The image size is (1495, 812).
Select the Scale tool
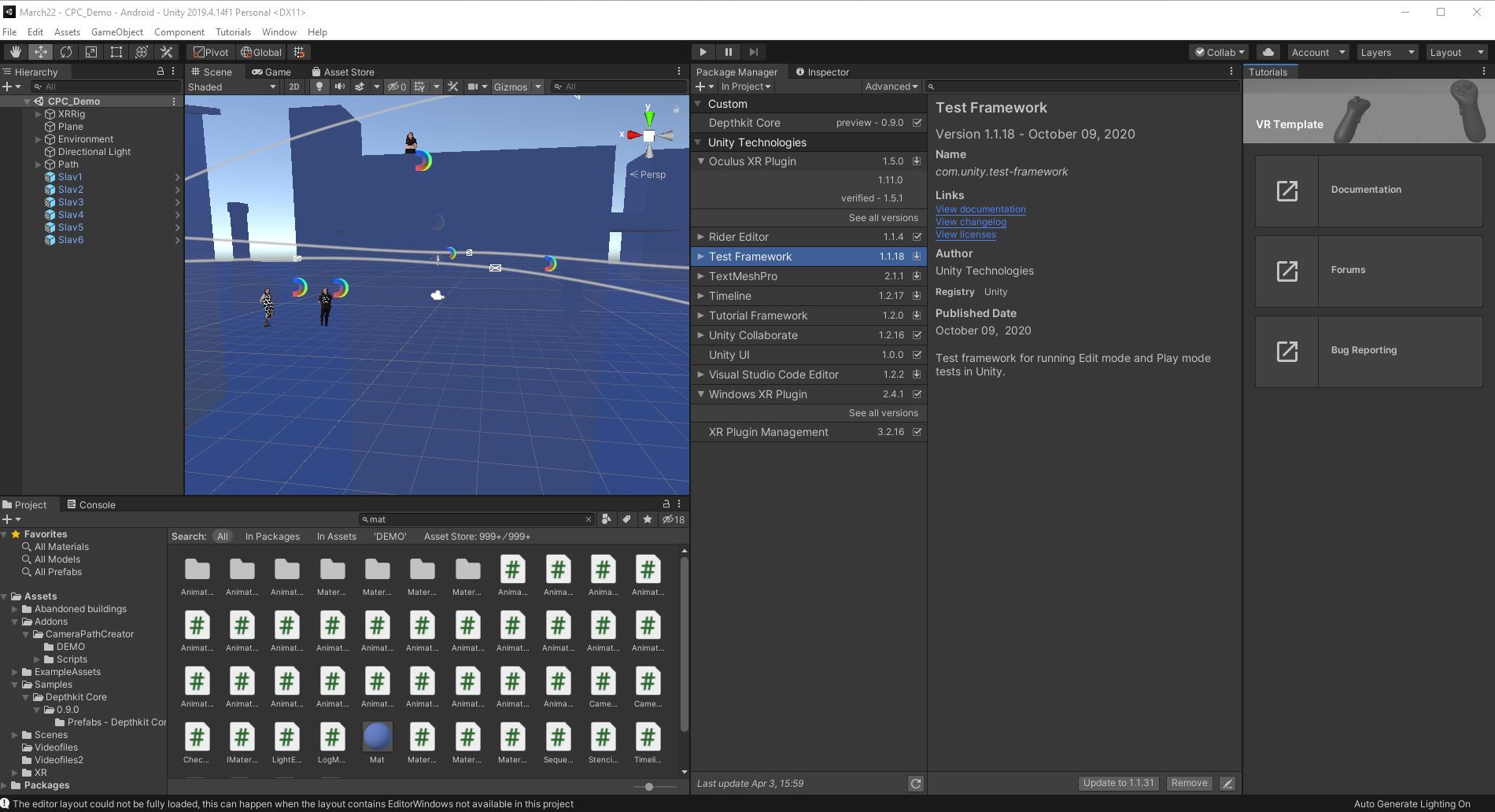[x=91, y=52]
